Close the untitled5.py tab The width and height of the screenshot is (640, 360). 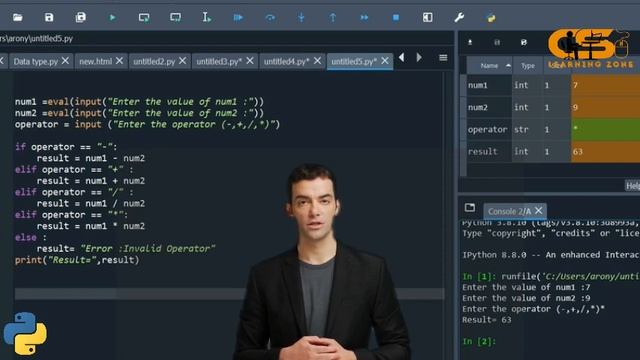(385, 61)
